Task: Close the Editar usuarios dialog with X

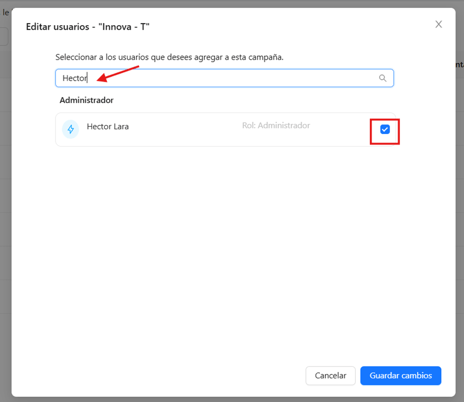Action: [439, 24]
